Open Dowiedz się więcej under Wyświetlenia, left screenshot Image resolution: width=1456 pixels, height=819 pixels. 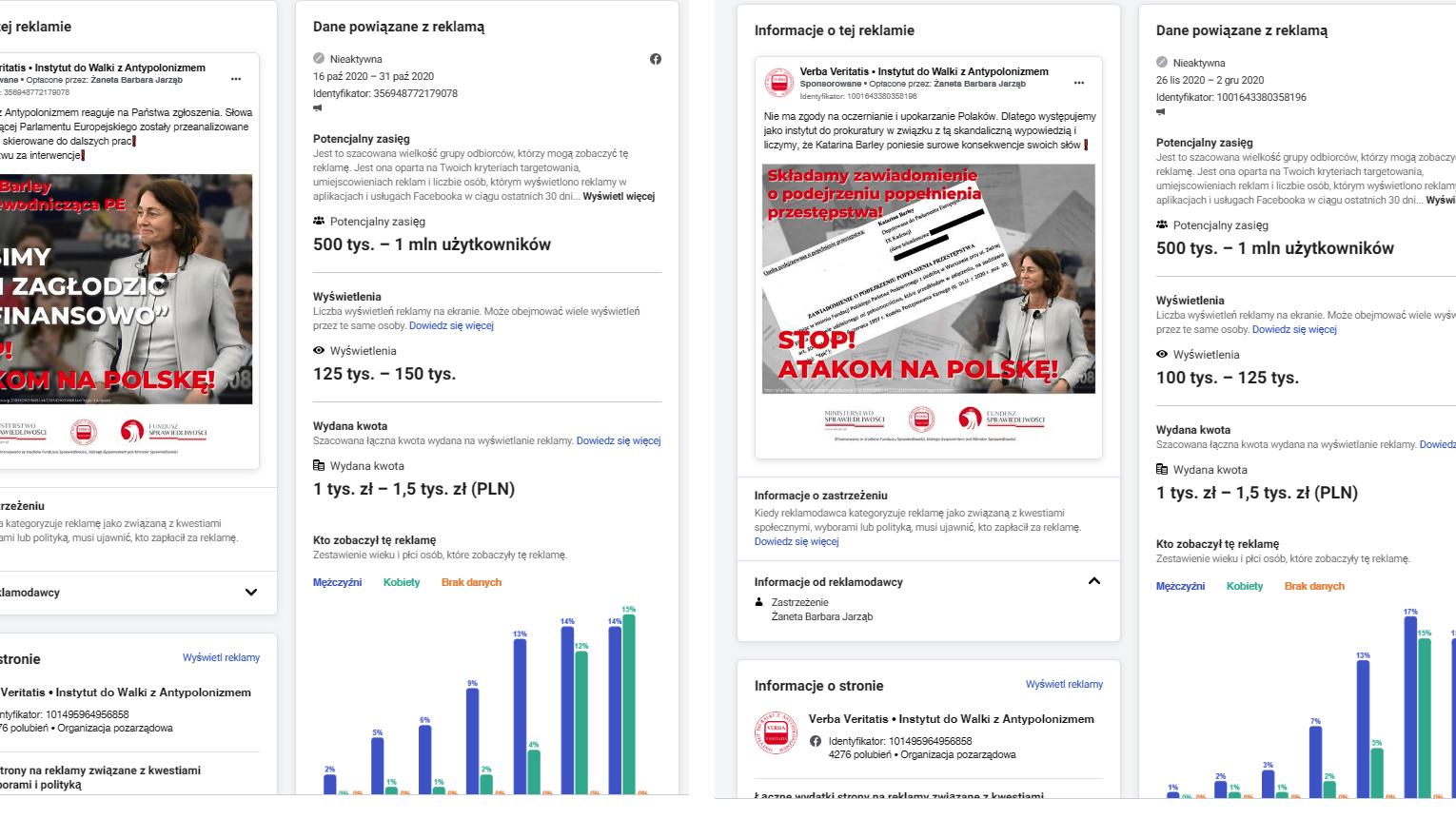pos(451,325)
